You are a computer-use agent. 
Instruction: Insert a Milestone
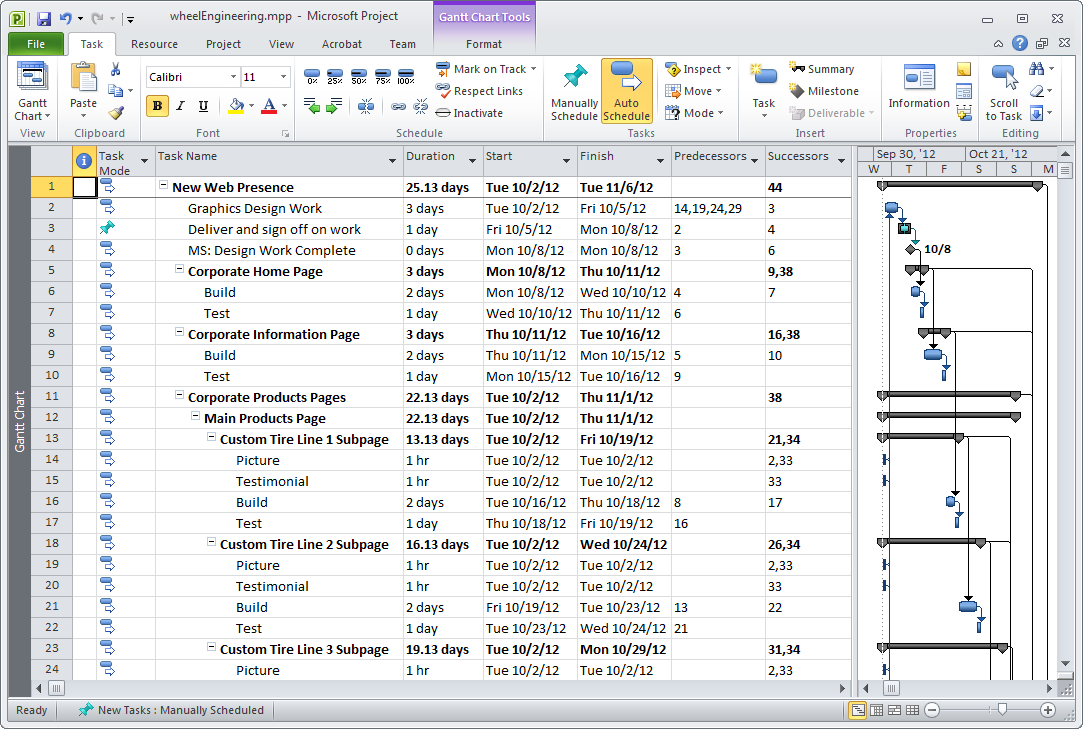(x=825, y=91)
